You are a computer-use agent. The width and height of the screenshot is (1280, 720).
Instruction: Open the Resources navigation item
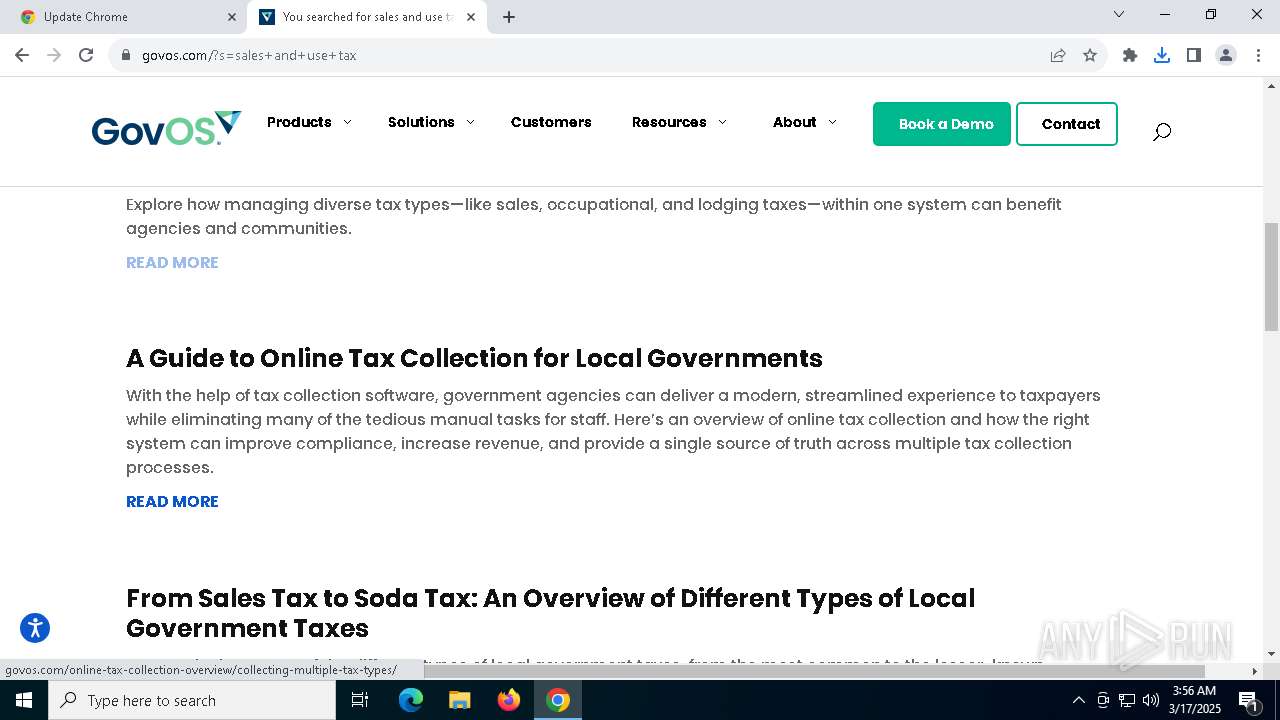(669, 122)
